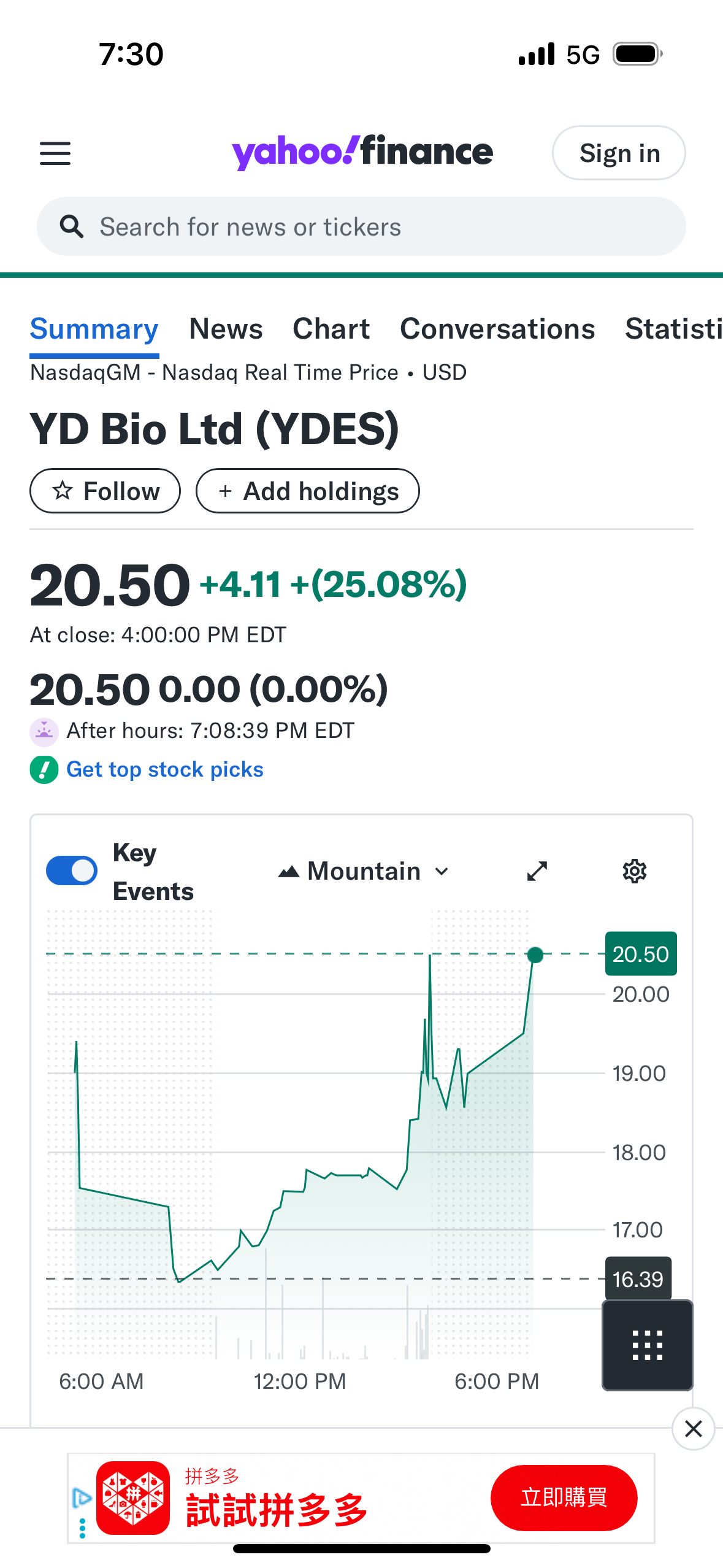Follow YD Bio Ltd stock
Screen dimensions: 723x1568
105,491
